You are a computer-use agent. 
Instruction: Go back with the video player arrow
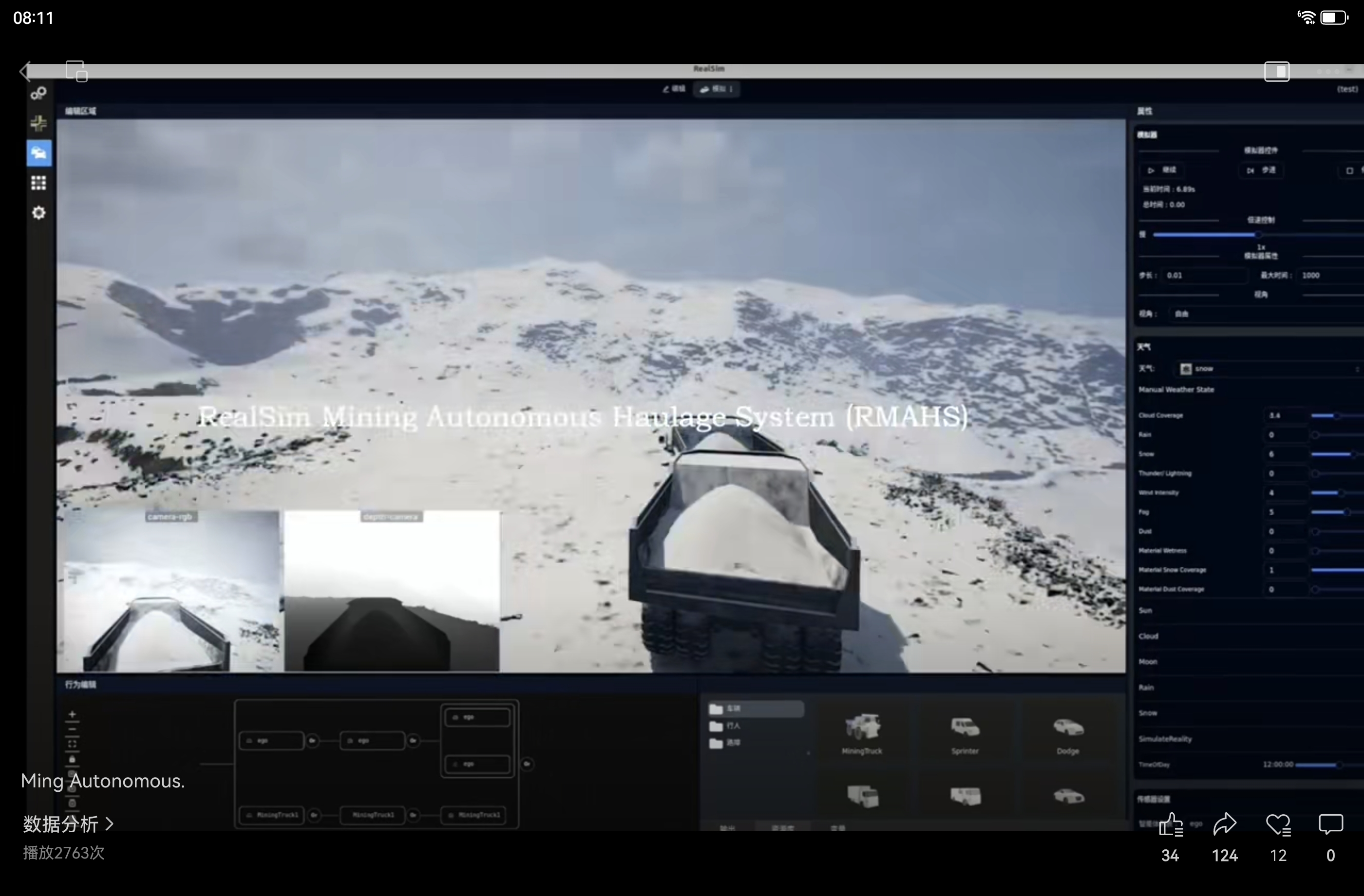click(x=24, y=72)
